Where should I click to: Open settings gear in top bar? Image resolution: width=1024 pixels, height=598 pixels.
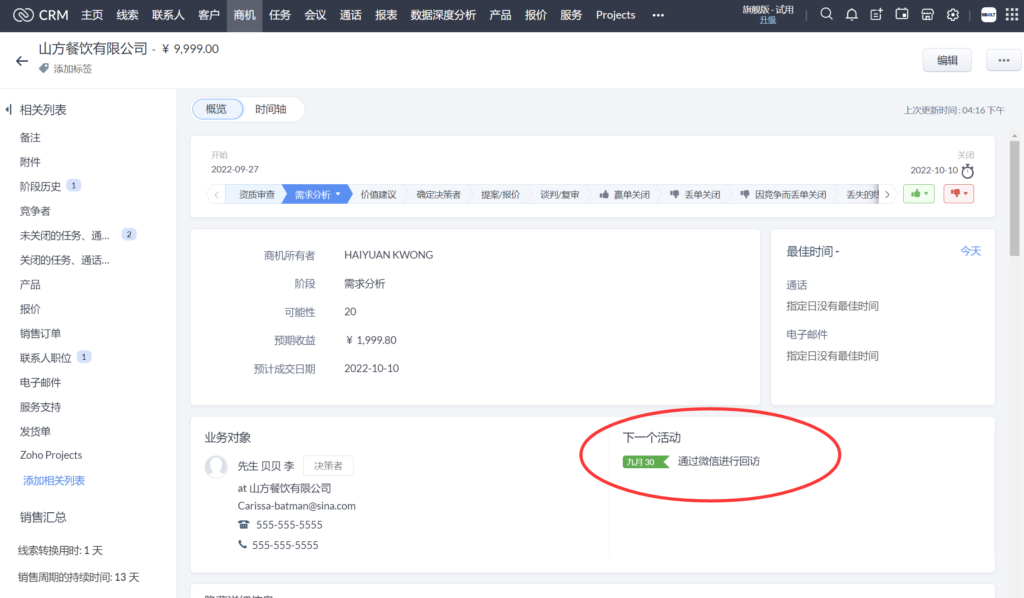pyautogui.click(x=953, y=15)
